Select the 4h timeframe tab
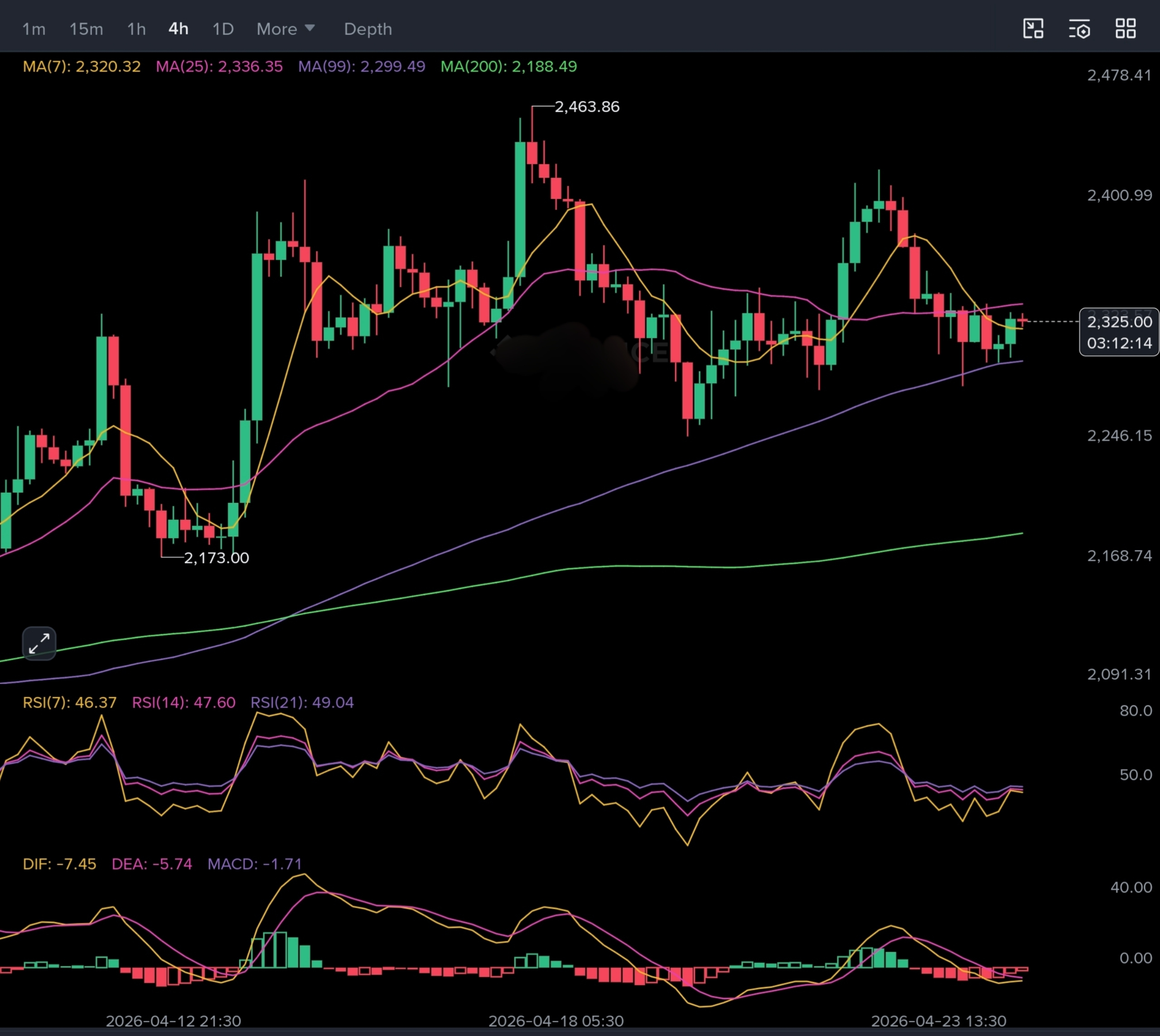The image size is (1160, 1036). click(x=178, y=29)
